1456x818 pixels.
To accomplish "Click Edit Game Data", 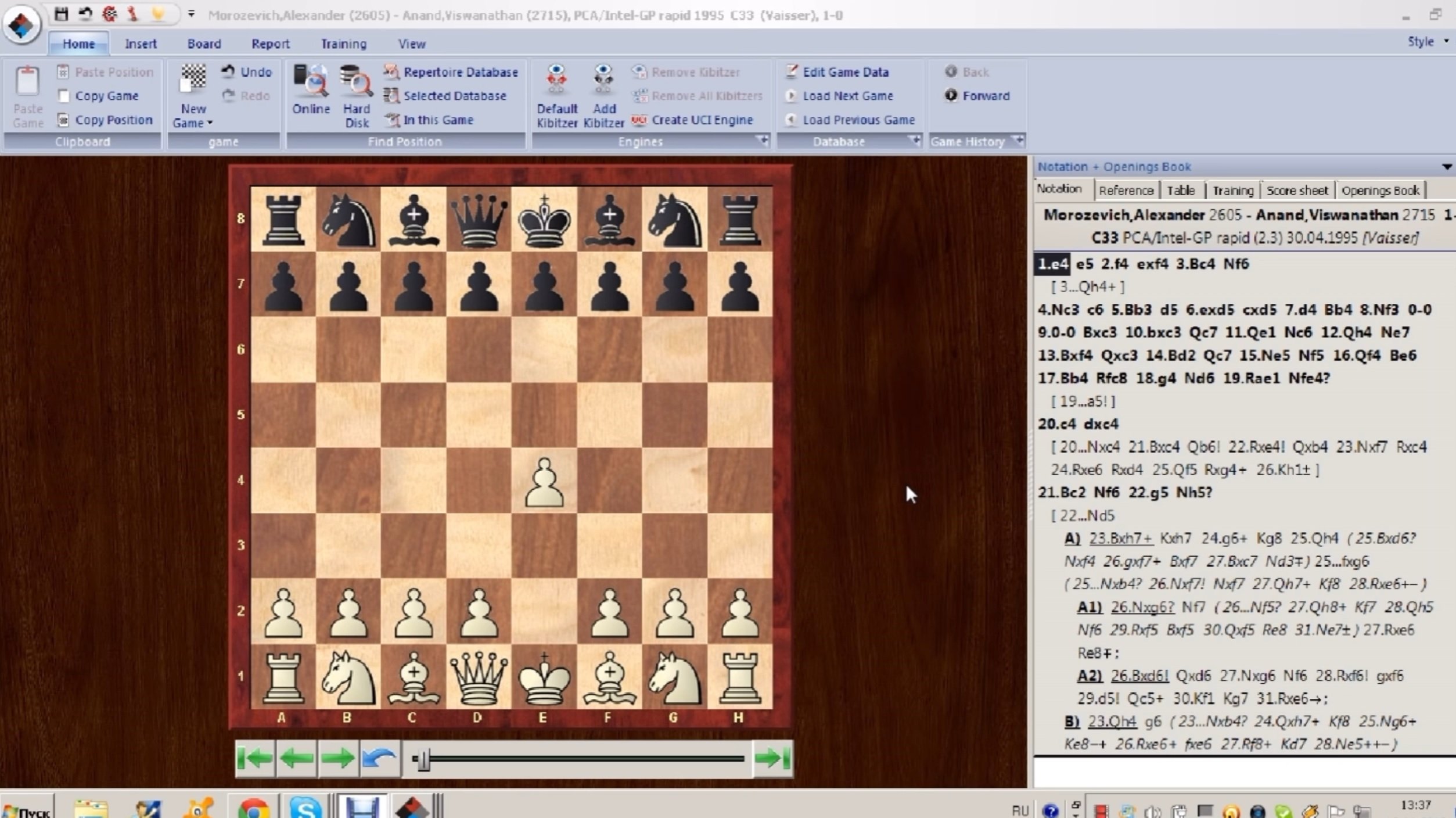I will (x=836, y=72).
